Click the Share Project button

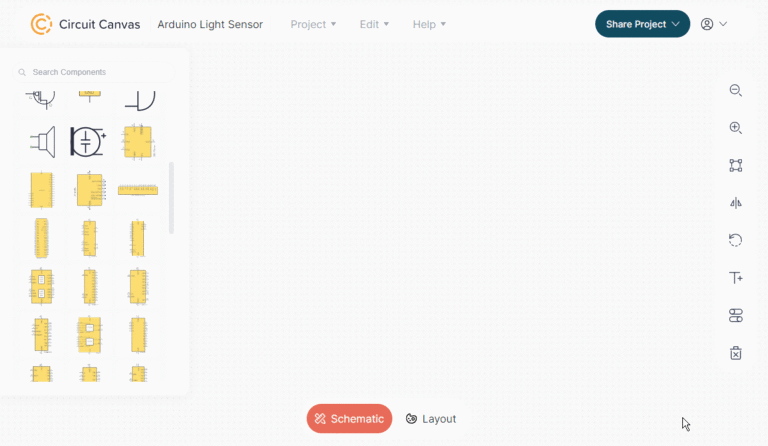click(642, 24)
